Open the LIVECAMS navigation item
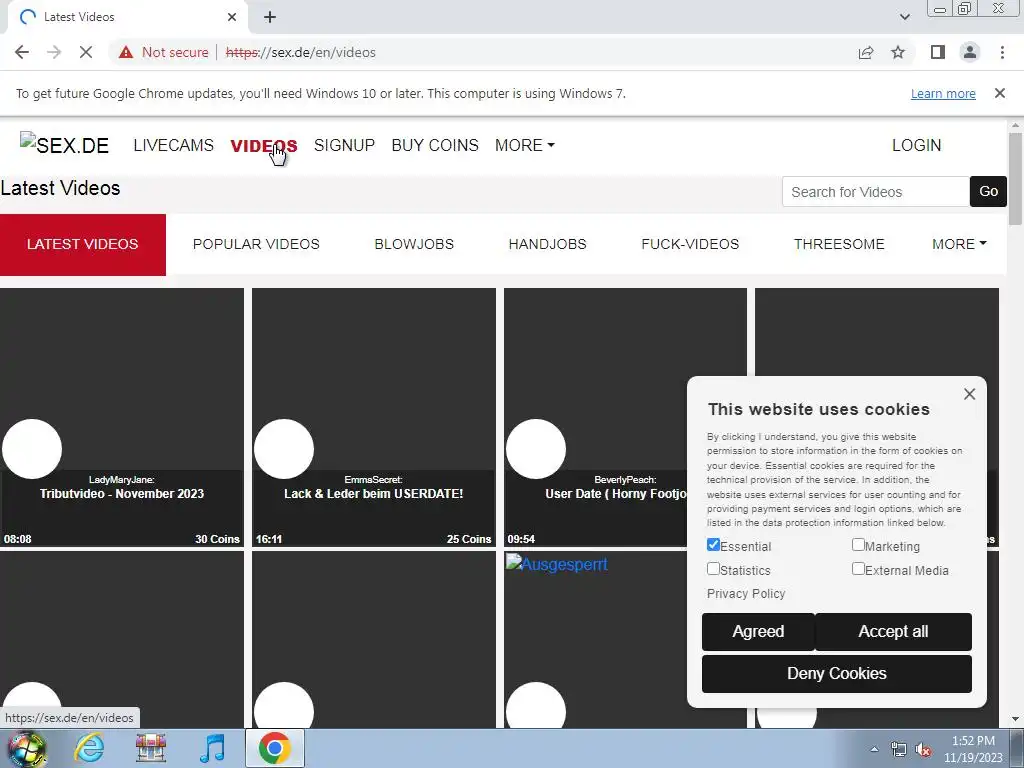The height and width of the screenshot is (768, 1024). point(173,145)
